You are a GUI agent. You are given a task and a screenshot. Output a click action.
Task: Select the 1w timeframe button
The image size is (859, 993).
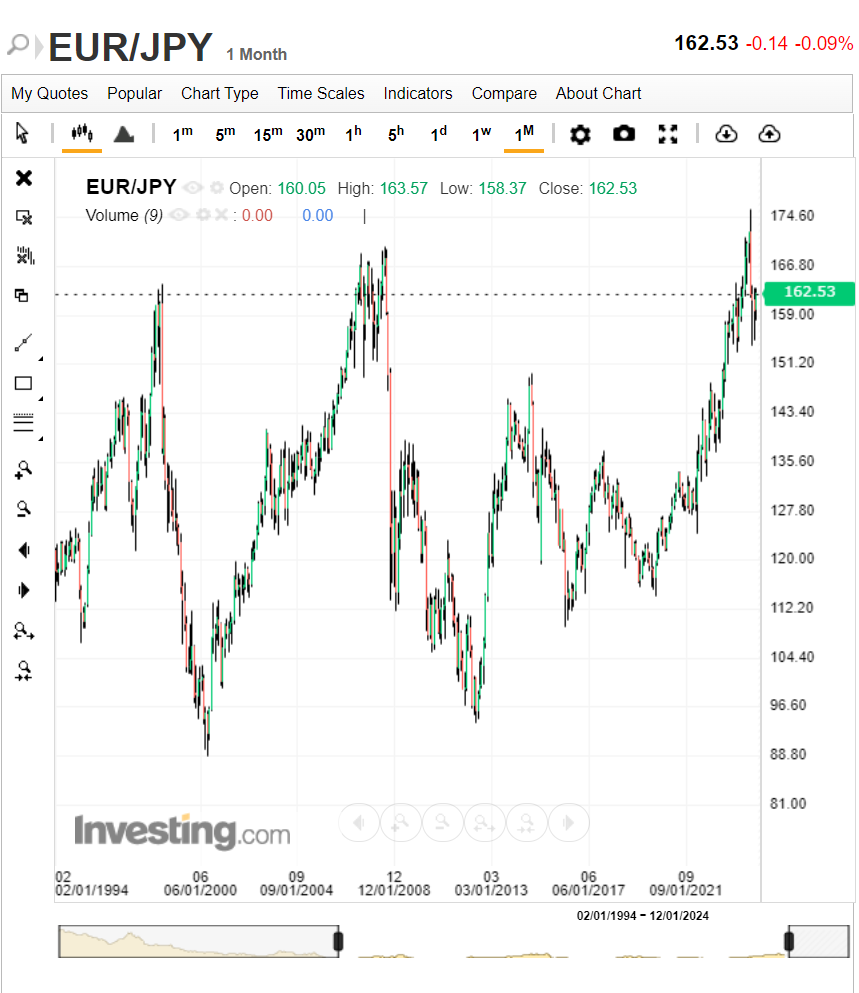pyautogui.click(x=481, y=134)
